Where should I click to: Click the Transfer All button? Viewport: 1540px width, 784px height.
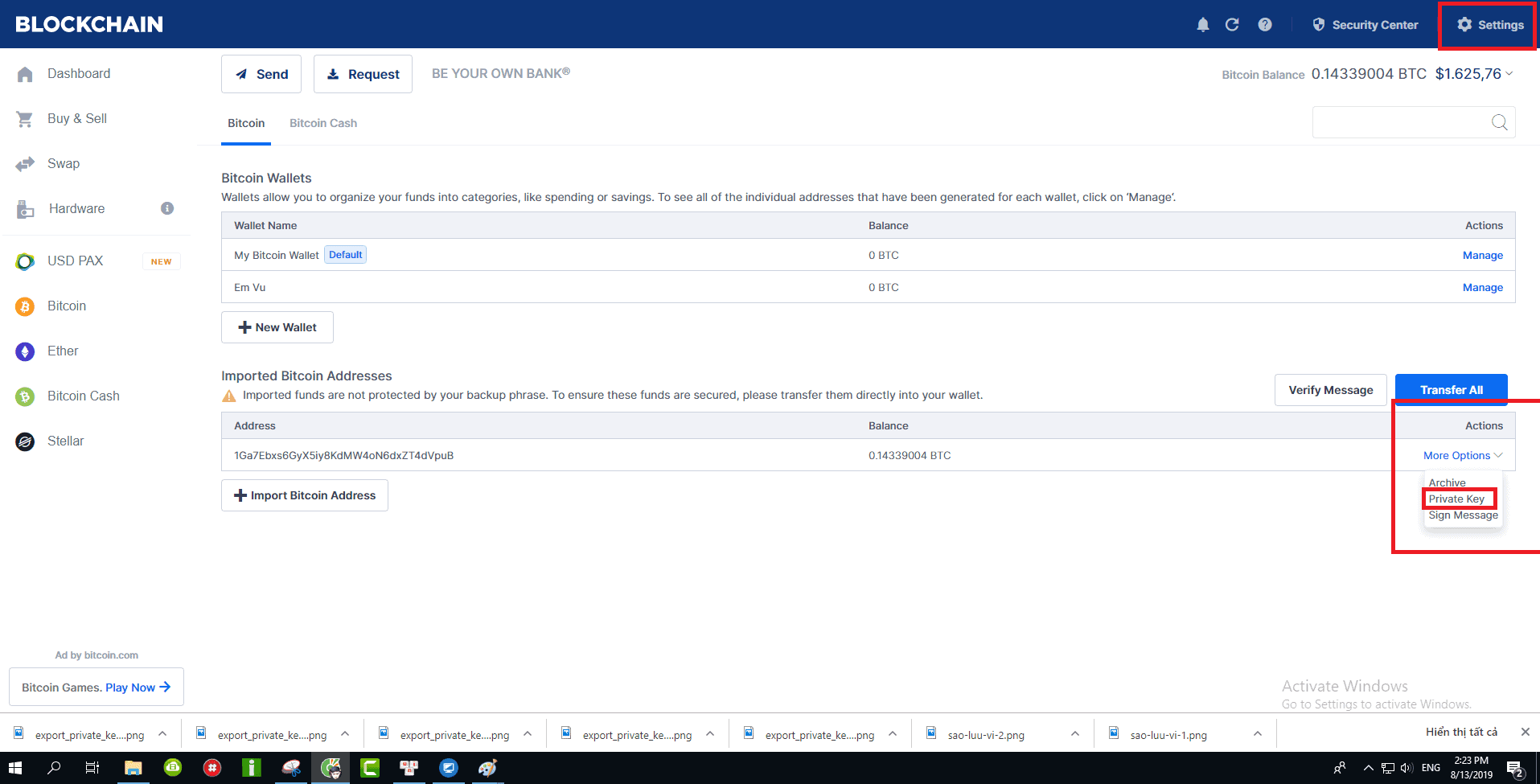click(1451, 390)
